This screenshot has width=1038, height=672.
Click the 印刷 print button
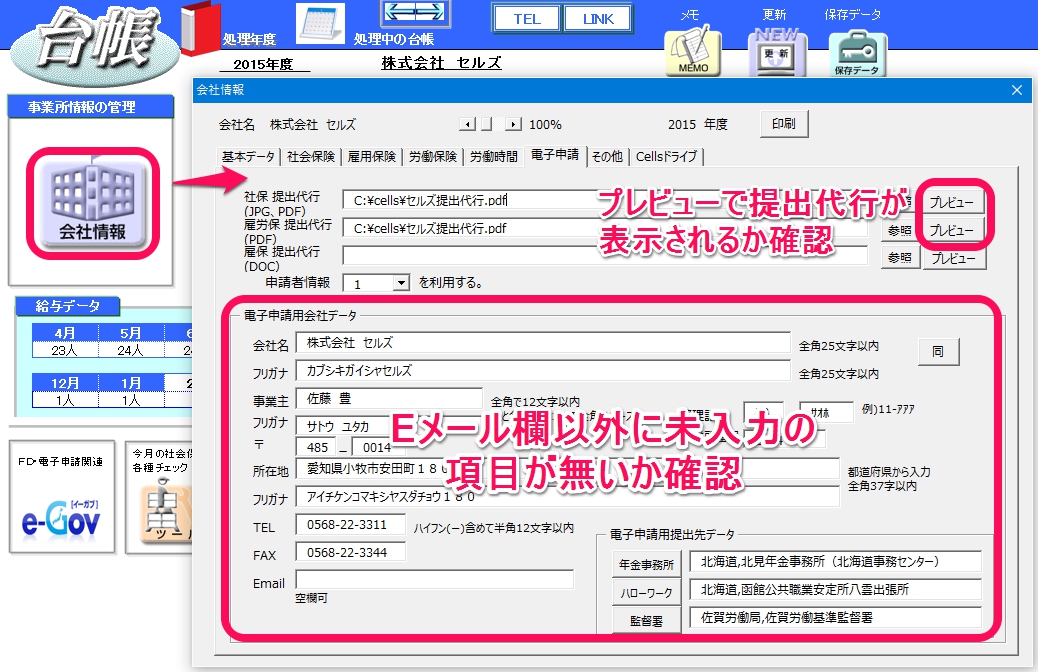coord(783,124)
